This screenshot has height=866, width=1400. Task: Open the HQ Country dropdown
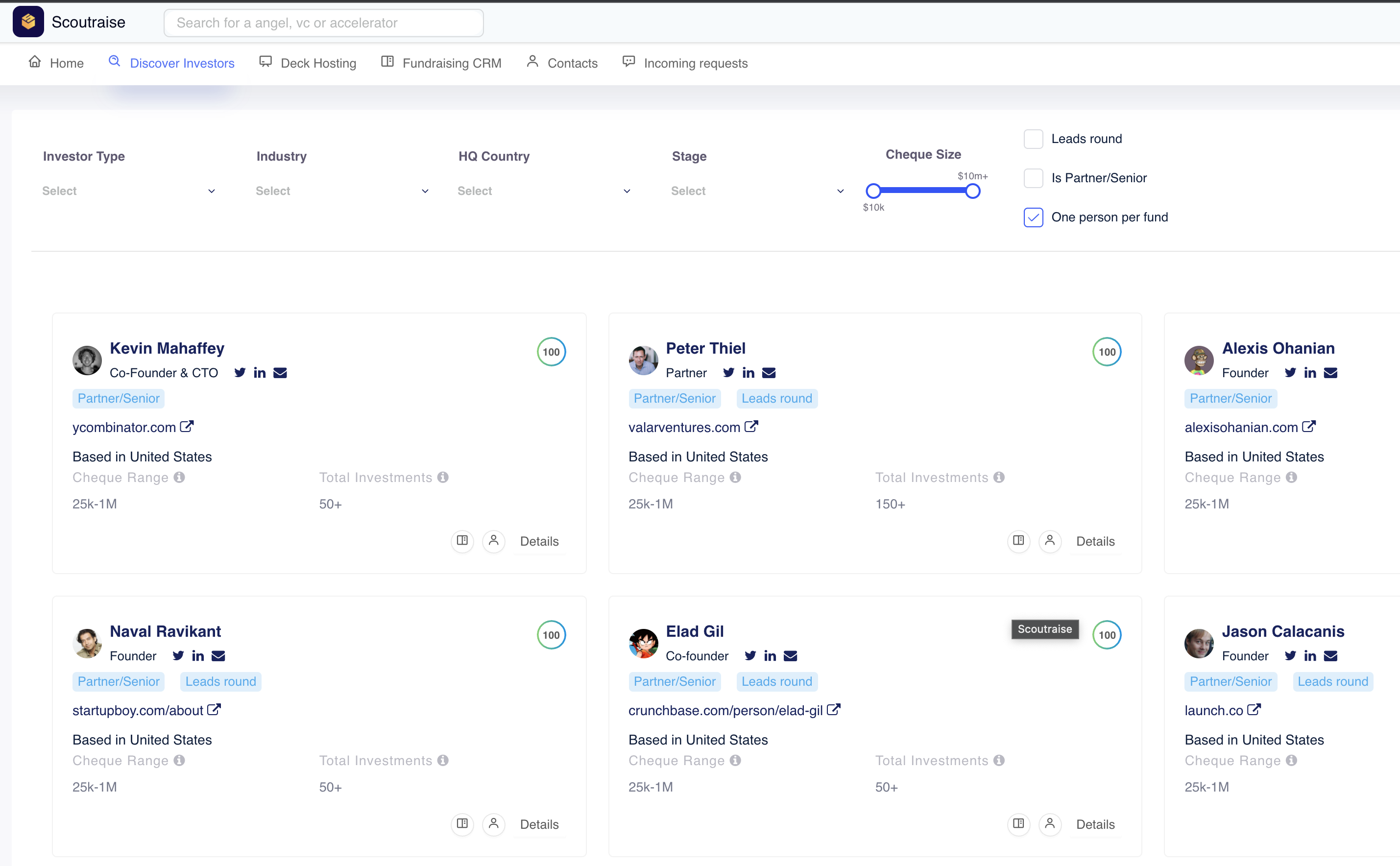pos(544,191)
